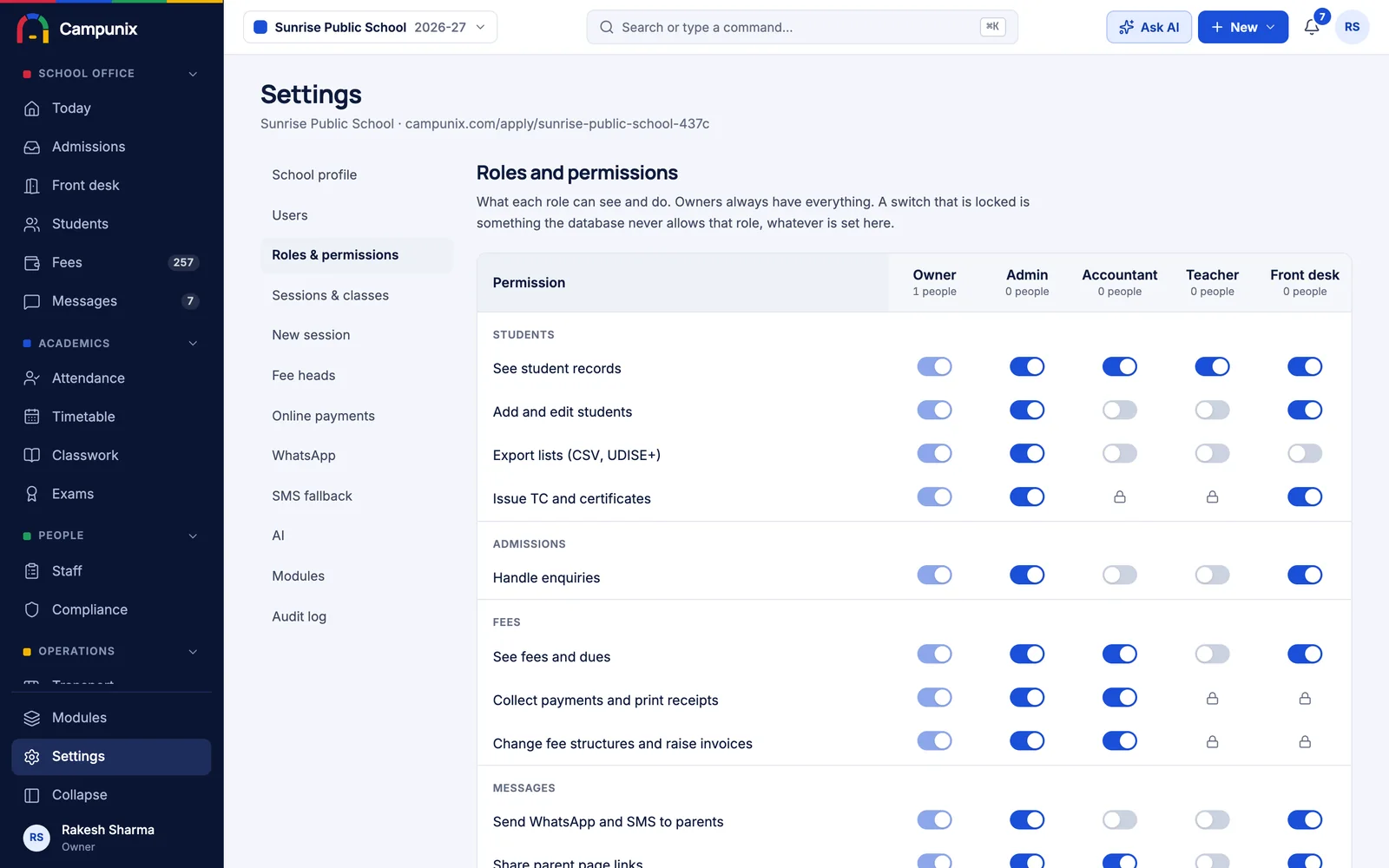Click Rakesh Sharma Owner profile in sidebar
This screenshot has height=868, width=1389.
coord(111,838)
